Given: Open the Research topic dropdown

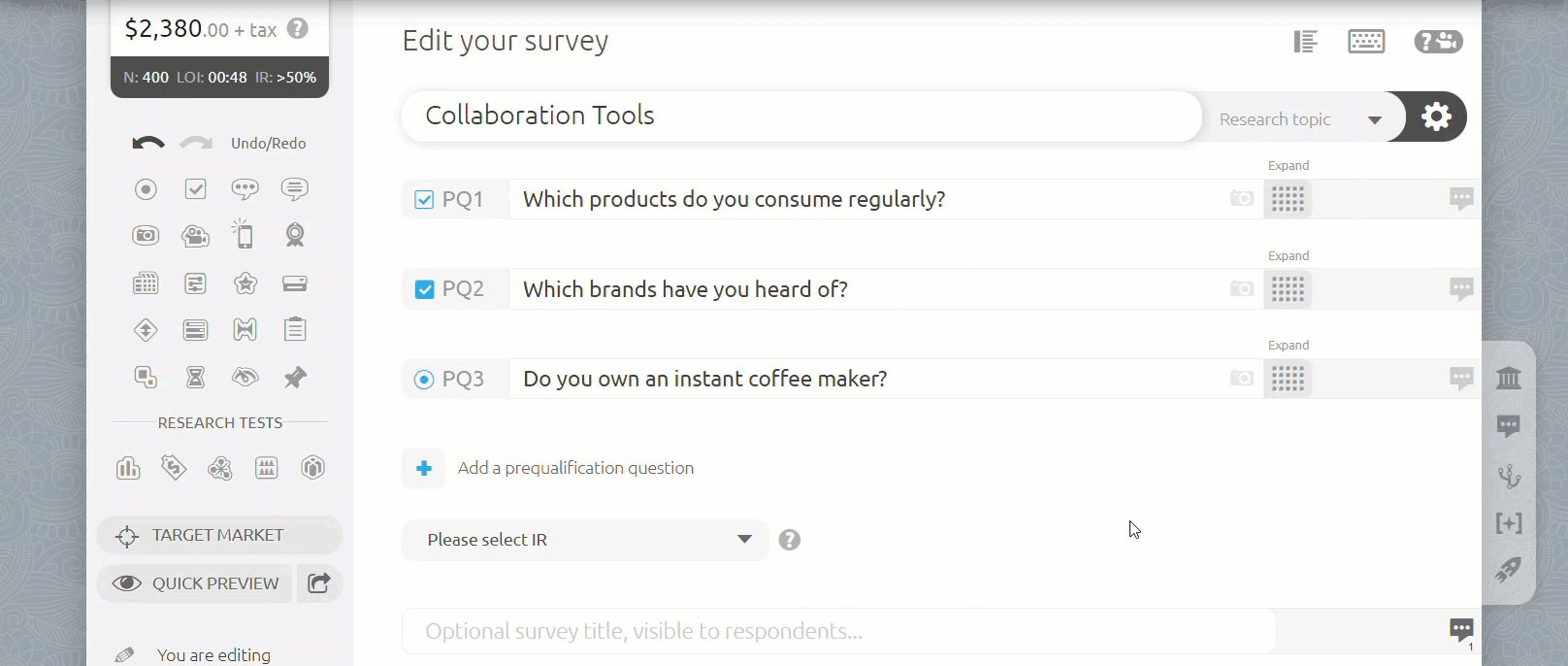Looking at the screenshot, I should pos(1300,119).
